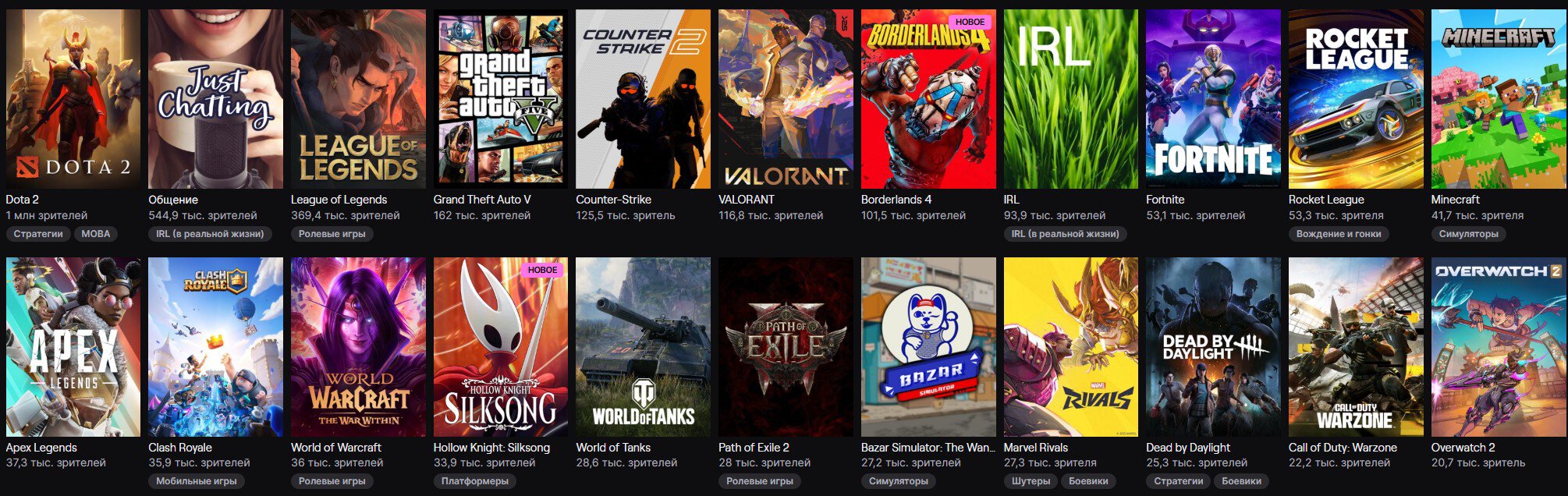Open the Path of Exile 2 cover
The width and height of the screenshot is (1568, 496).
tap(786, 347)
